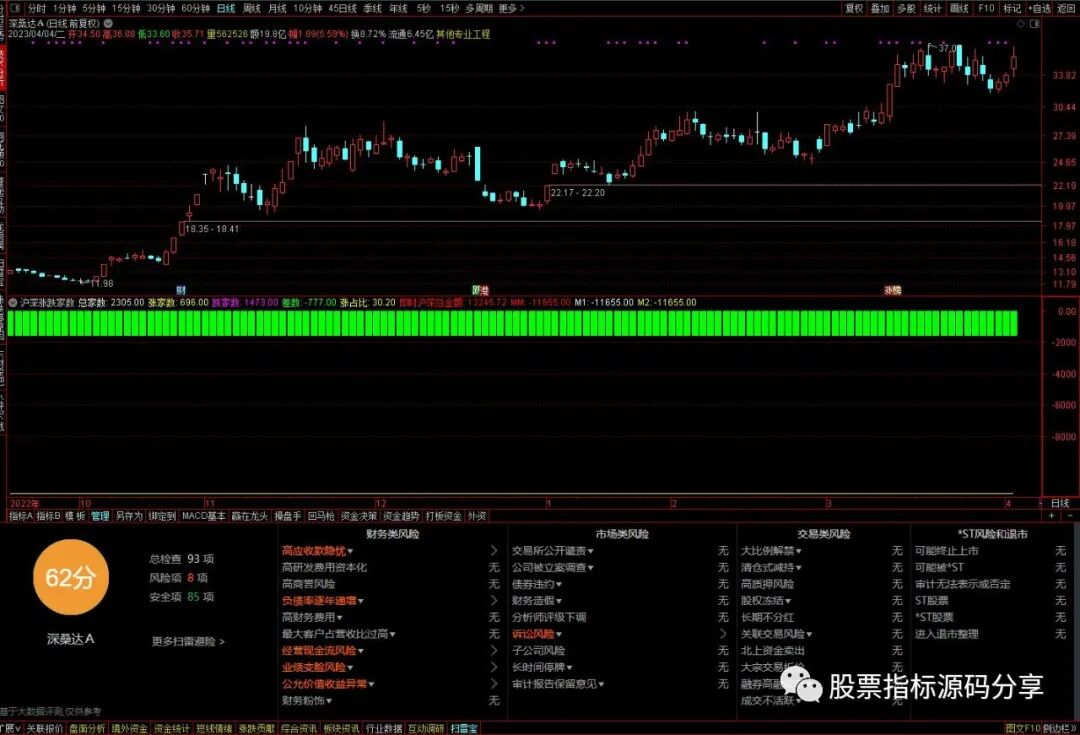Image resolution: width=1080 pixels, height=735 pixels.
Task: Select the 资金决策 indicator
Action: point(359,516)
